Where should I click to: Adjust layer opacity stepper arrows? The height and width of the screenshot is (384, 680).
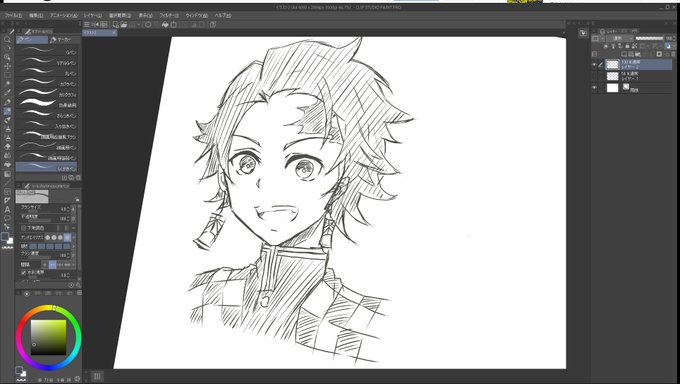tap(674, 38)
